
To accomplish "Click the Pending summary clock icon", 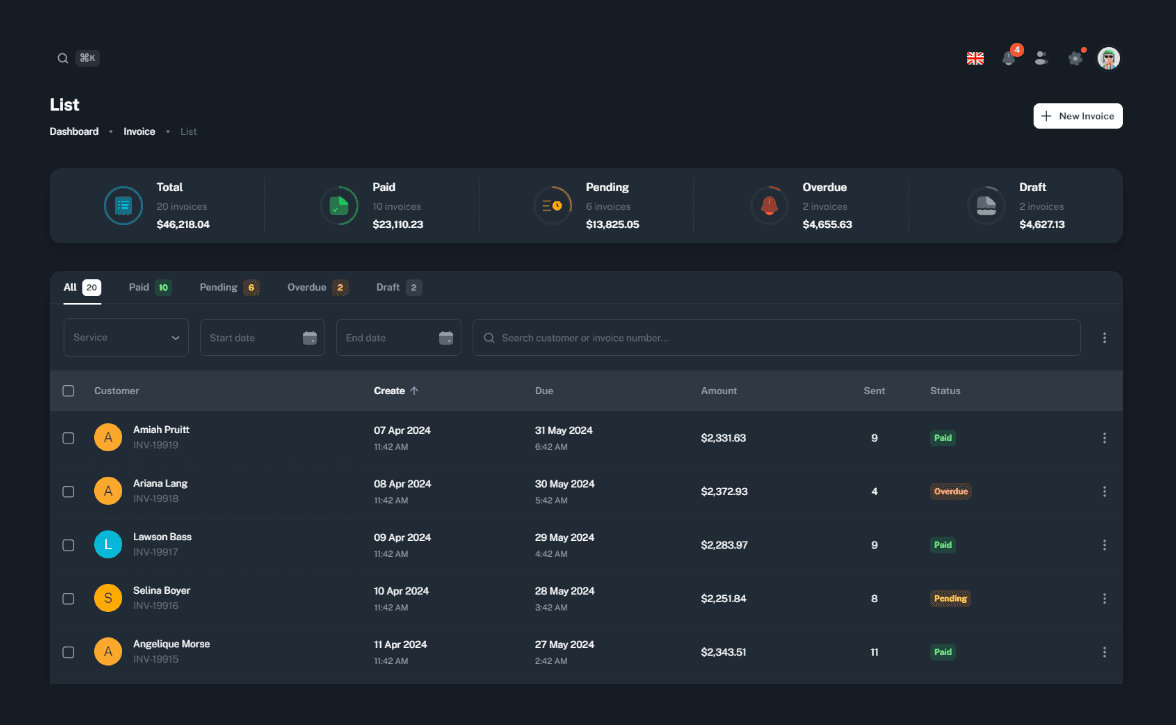I will point(553,205).
